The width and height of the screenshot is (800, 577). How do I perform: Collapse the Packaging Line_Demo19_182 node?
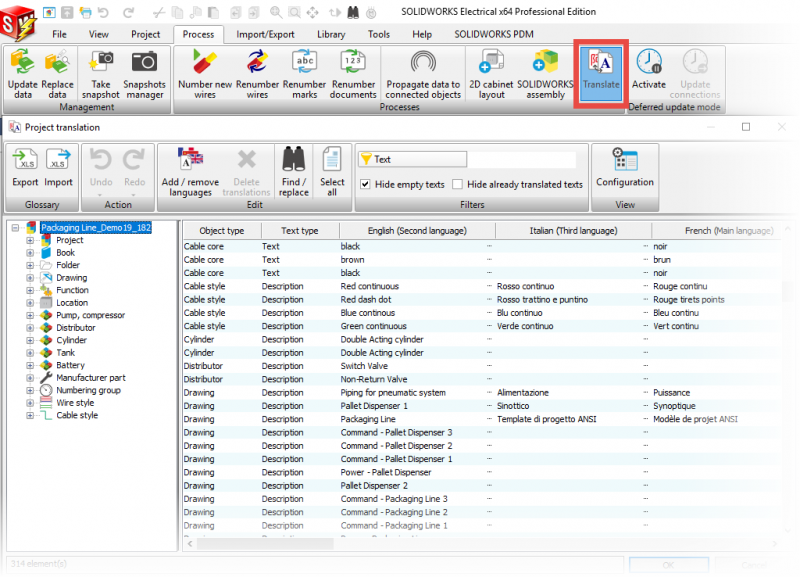16,228
